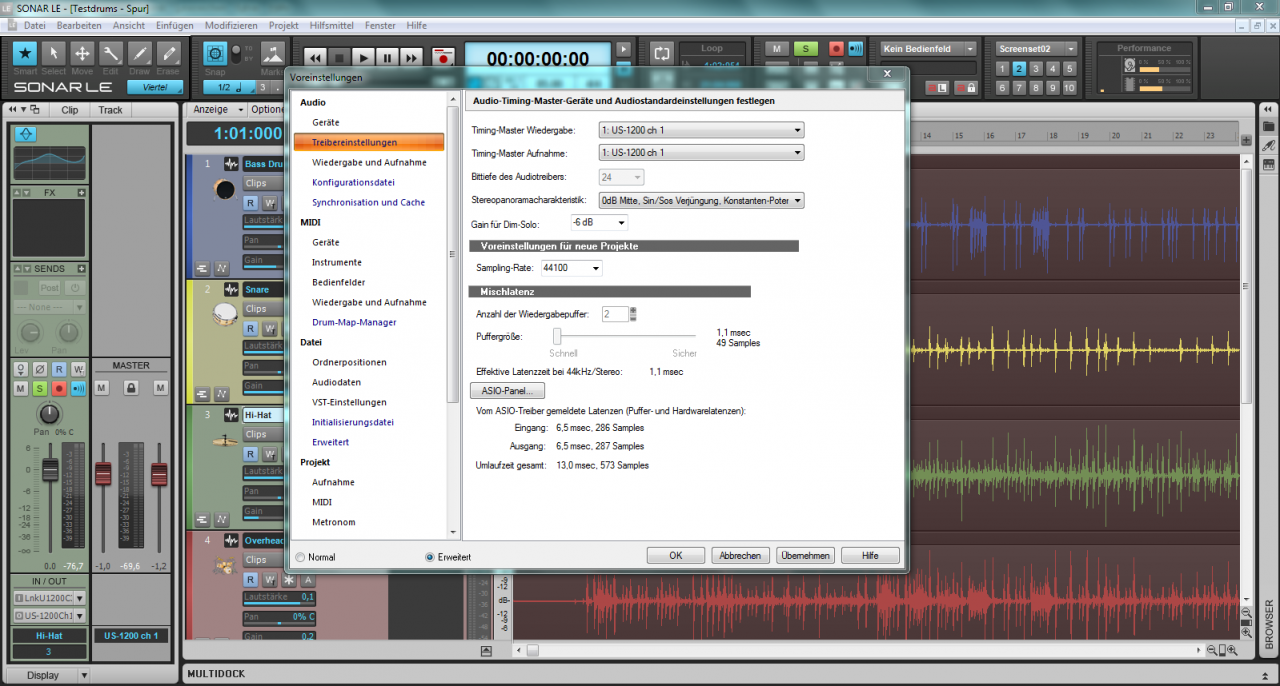
Task: Select Wiedergabe und Aufnahme under Audio
Action: coord(369,162)
